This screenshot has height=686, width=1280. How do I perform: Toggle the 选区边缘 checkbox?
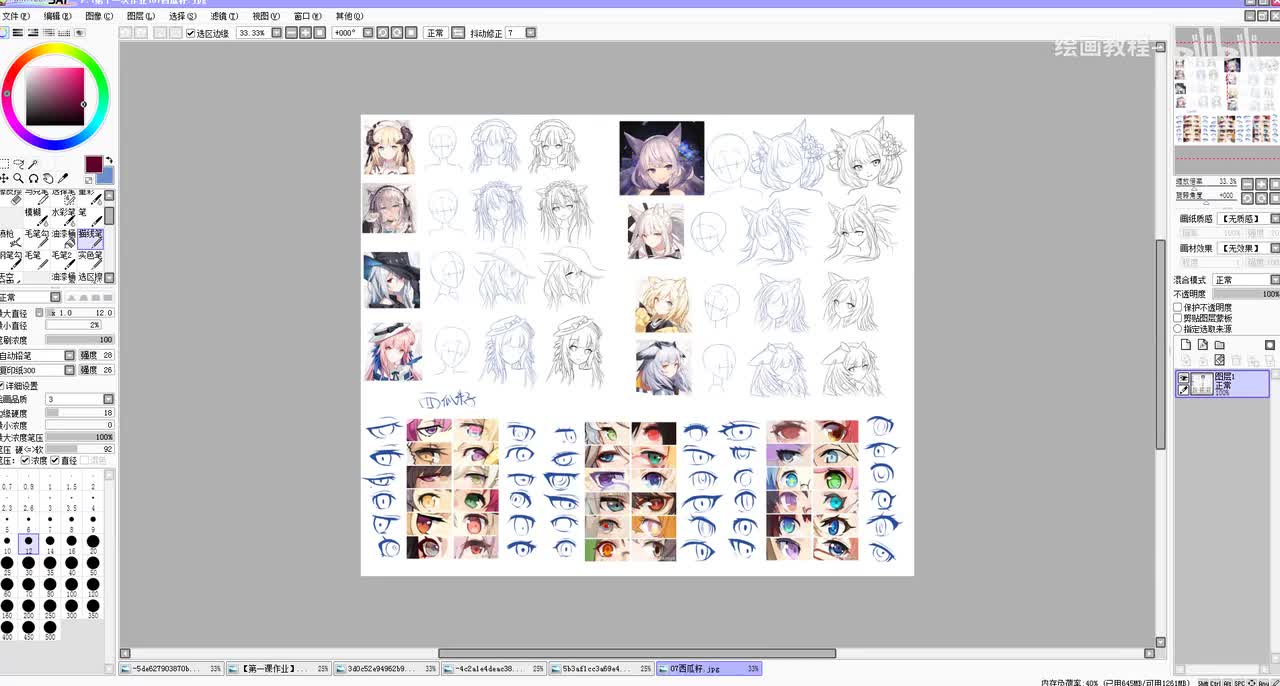click(190, 33)
